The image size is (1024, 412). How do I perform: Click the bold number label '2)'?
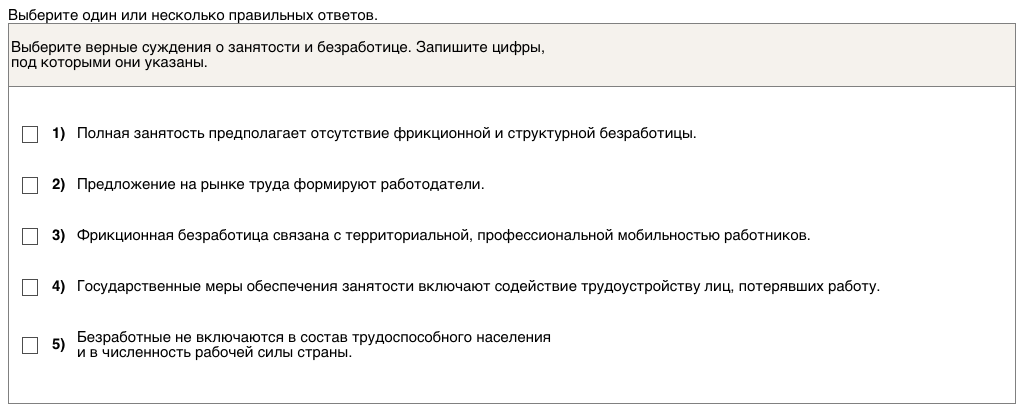pyautogui.click(x=58, y=185)
